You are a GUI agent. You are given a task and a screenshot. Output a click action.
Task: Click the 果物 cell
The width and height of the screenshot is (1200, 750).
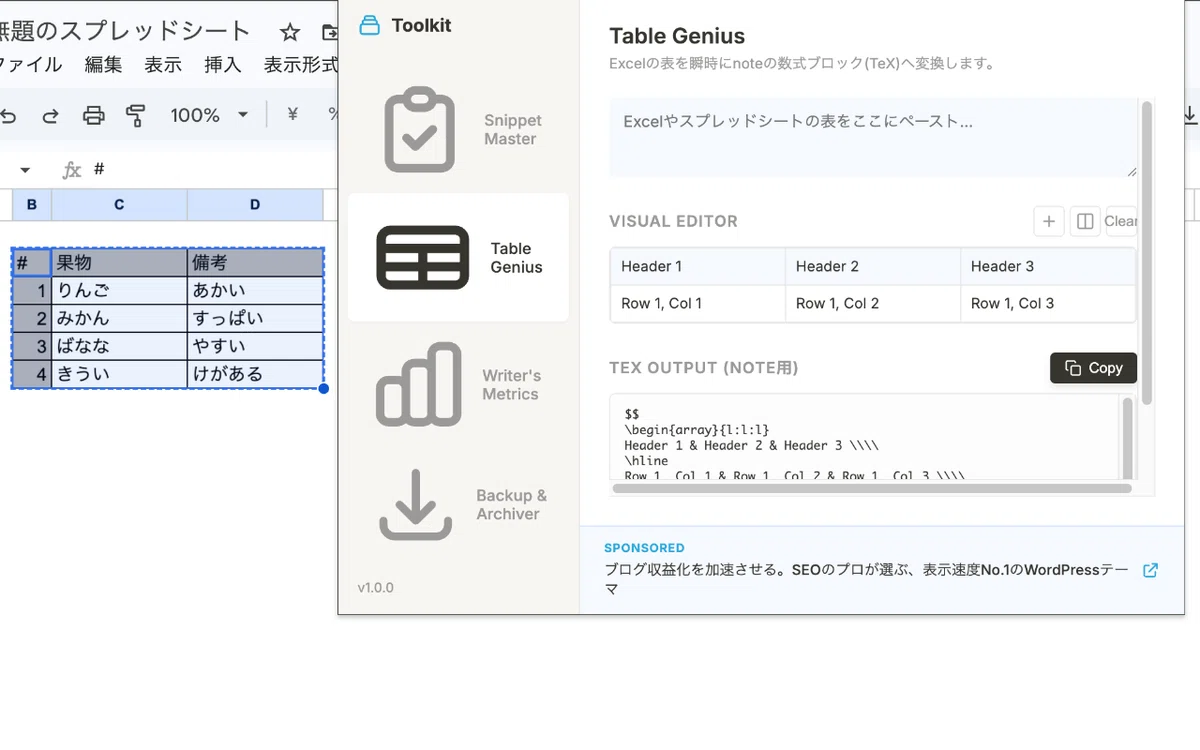pyautogui.click(x=119, y=263)
